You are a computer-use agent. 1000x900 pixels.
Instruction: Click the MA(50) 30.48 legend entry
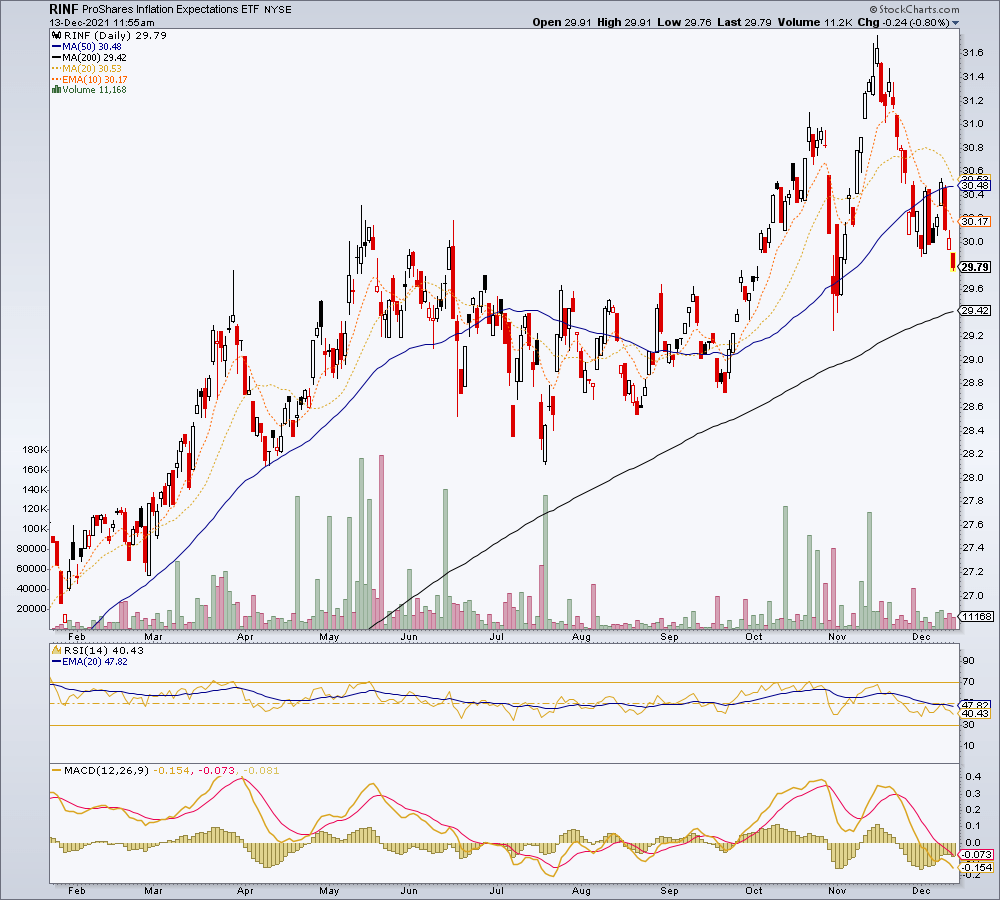(92, 47)
